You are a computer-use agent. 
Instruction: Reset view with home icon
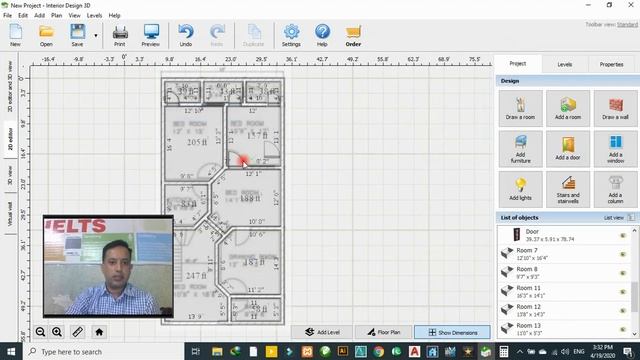click(x=99, y=332)
